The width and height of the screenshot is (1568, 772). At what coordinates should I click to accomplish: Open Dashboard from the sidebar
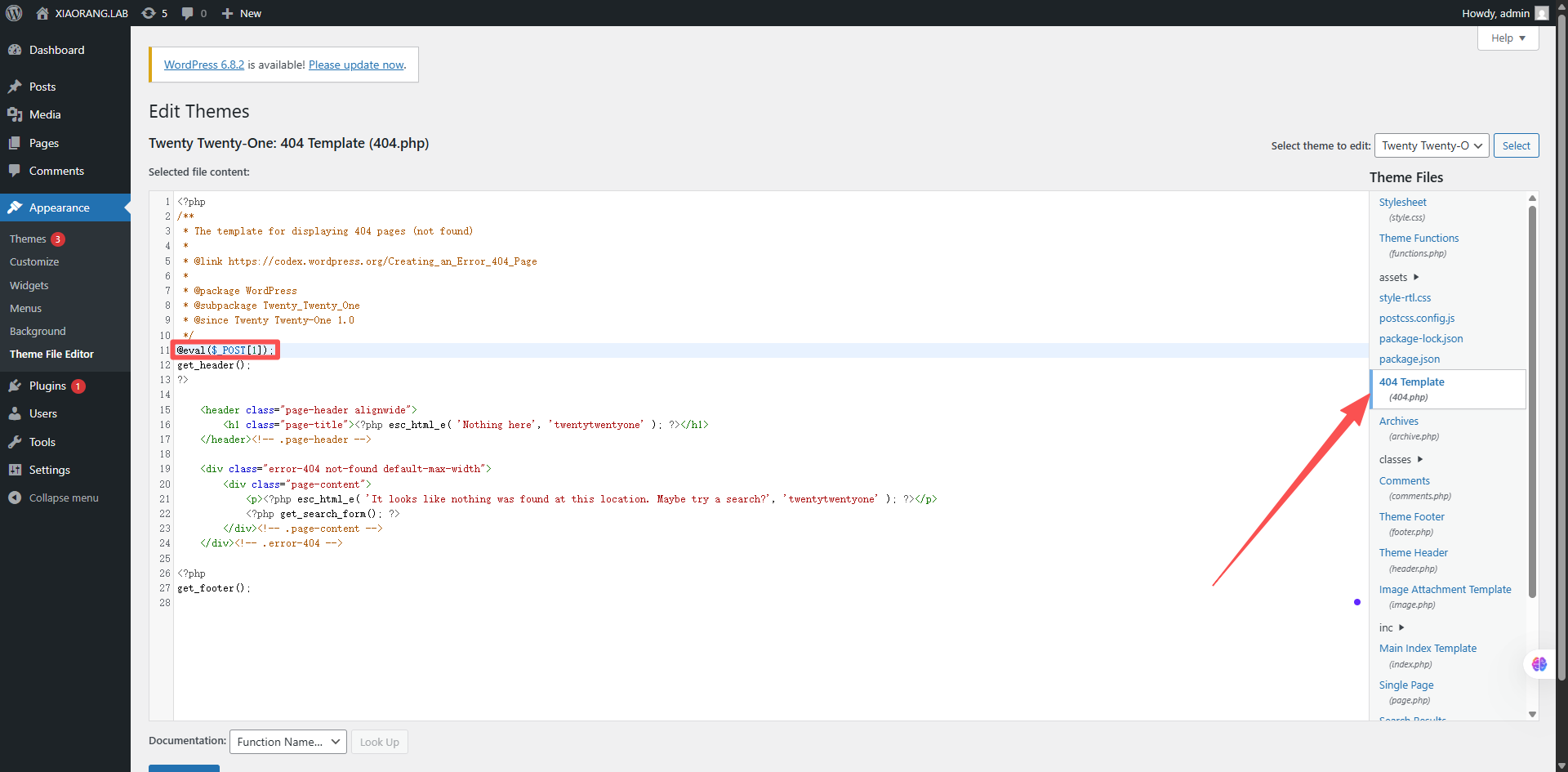56,50
